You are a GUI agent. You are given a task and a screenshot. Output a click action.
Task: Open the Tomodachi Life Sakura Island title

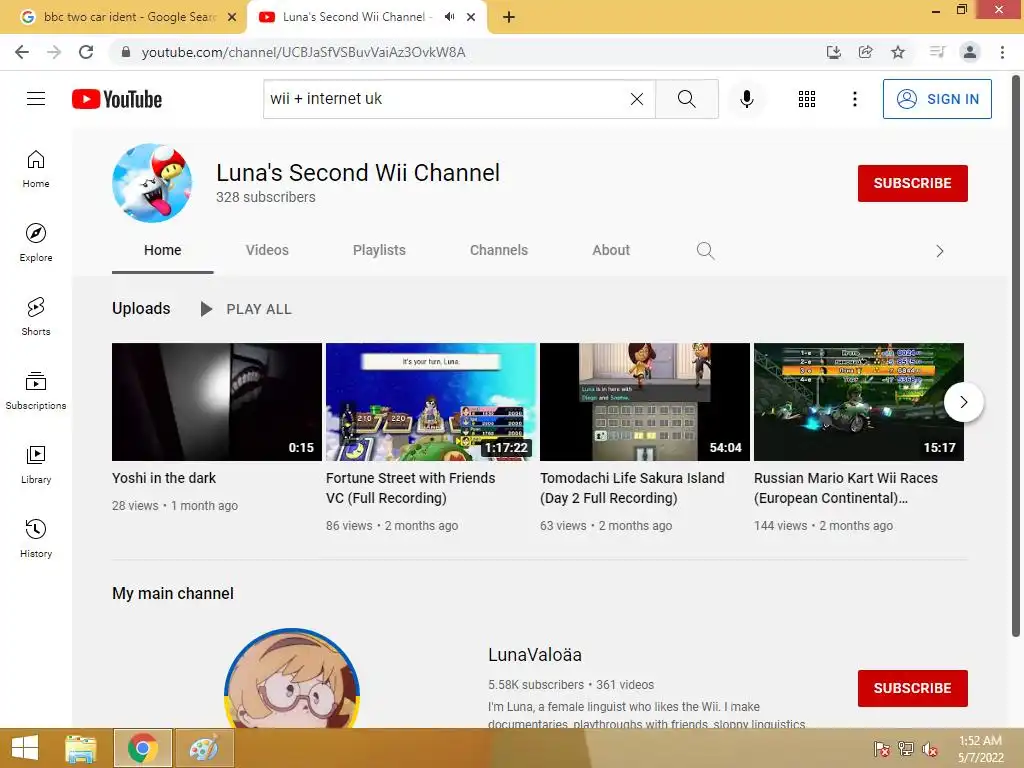click(x=632, y=488)
